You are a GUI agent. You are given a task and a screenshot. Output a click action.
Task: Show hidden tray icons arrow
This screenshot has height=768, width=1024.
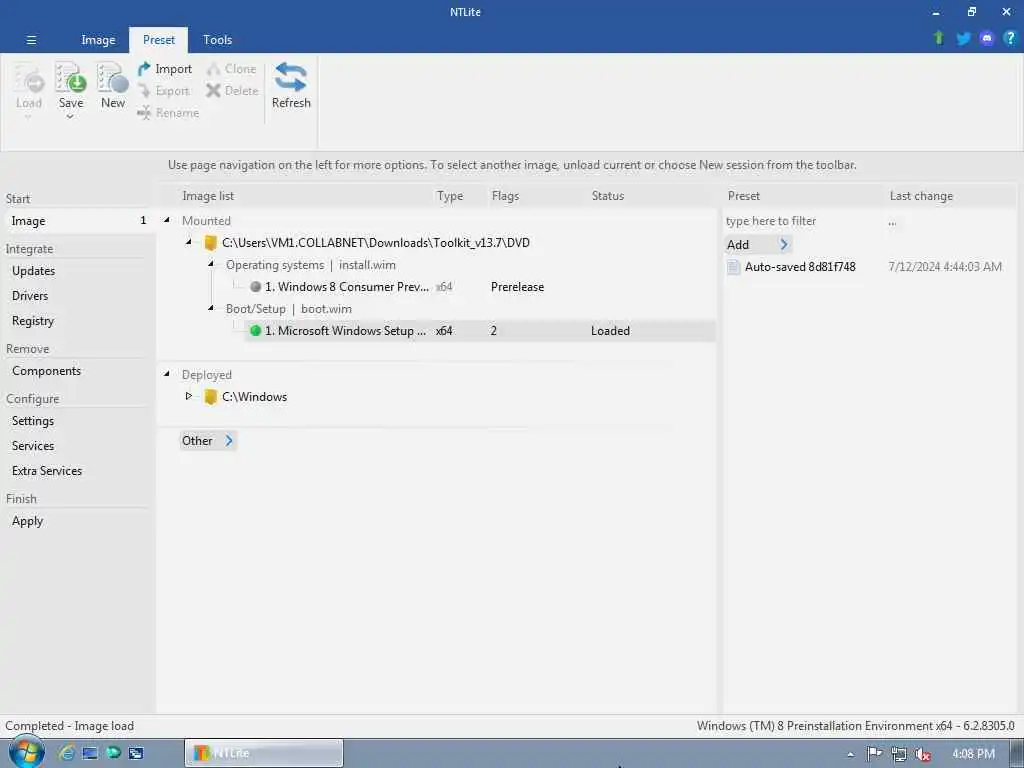[x=850, y=754]
